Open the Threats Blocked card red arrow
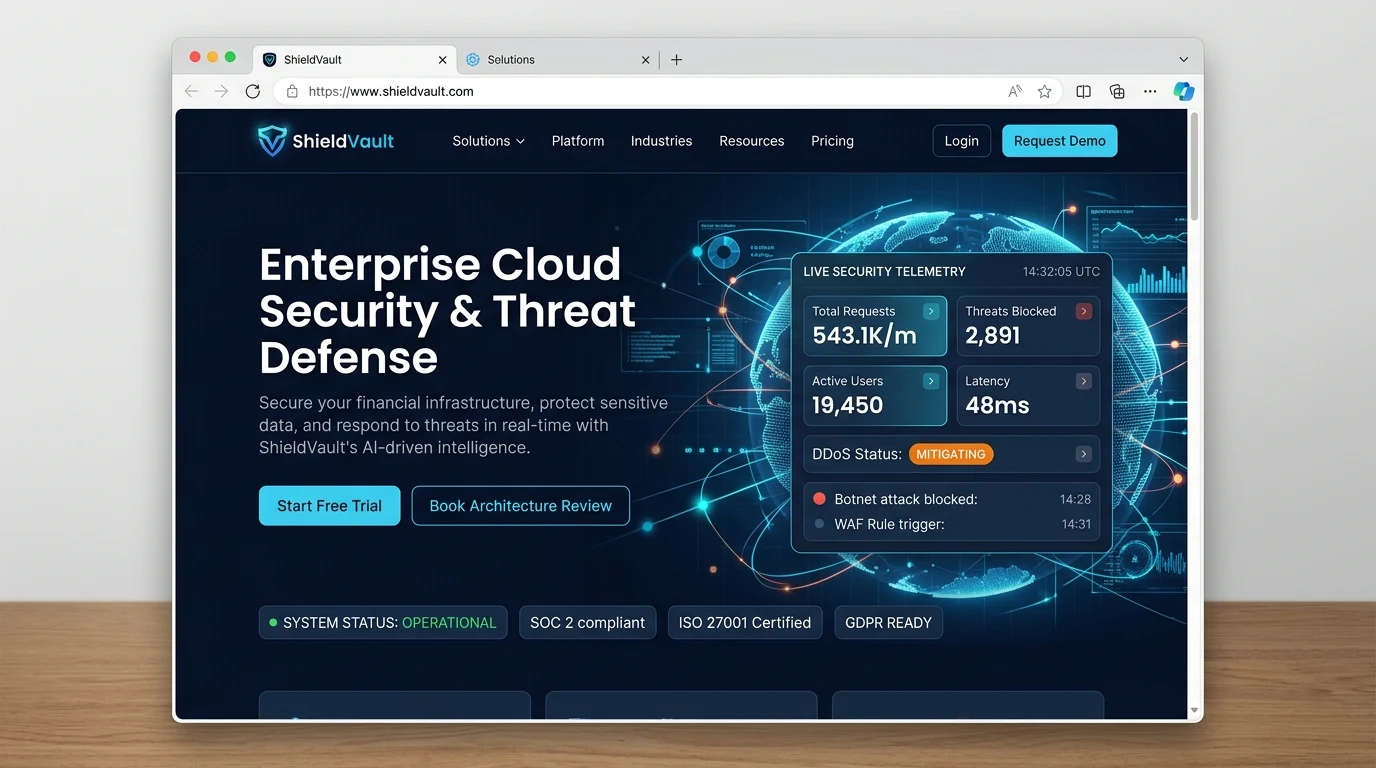This screenshot has height=768, width=1376. [1083, 311]
